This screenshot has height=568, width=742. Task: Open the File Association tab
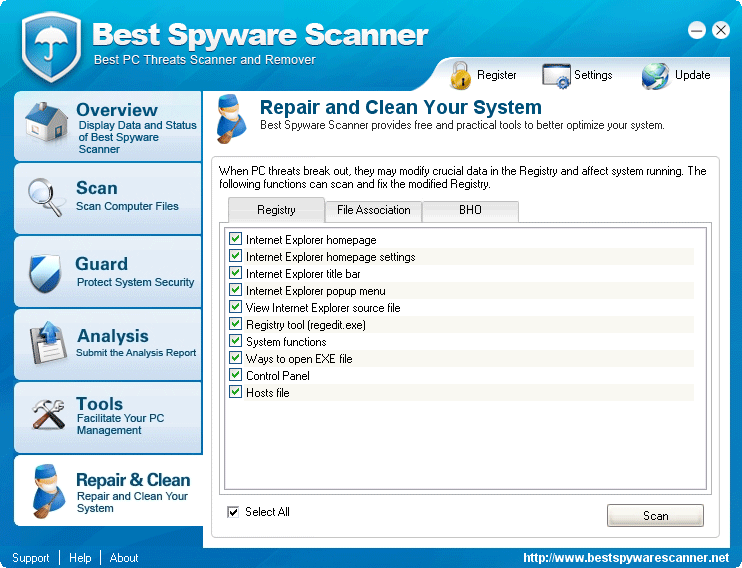(x=373, y=211)
